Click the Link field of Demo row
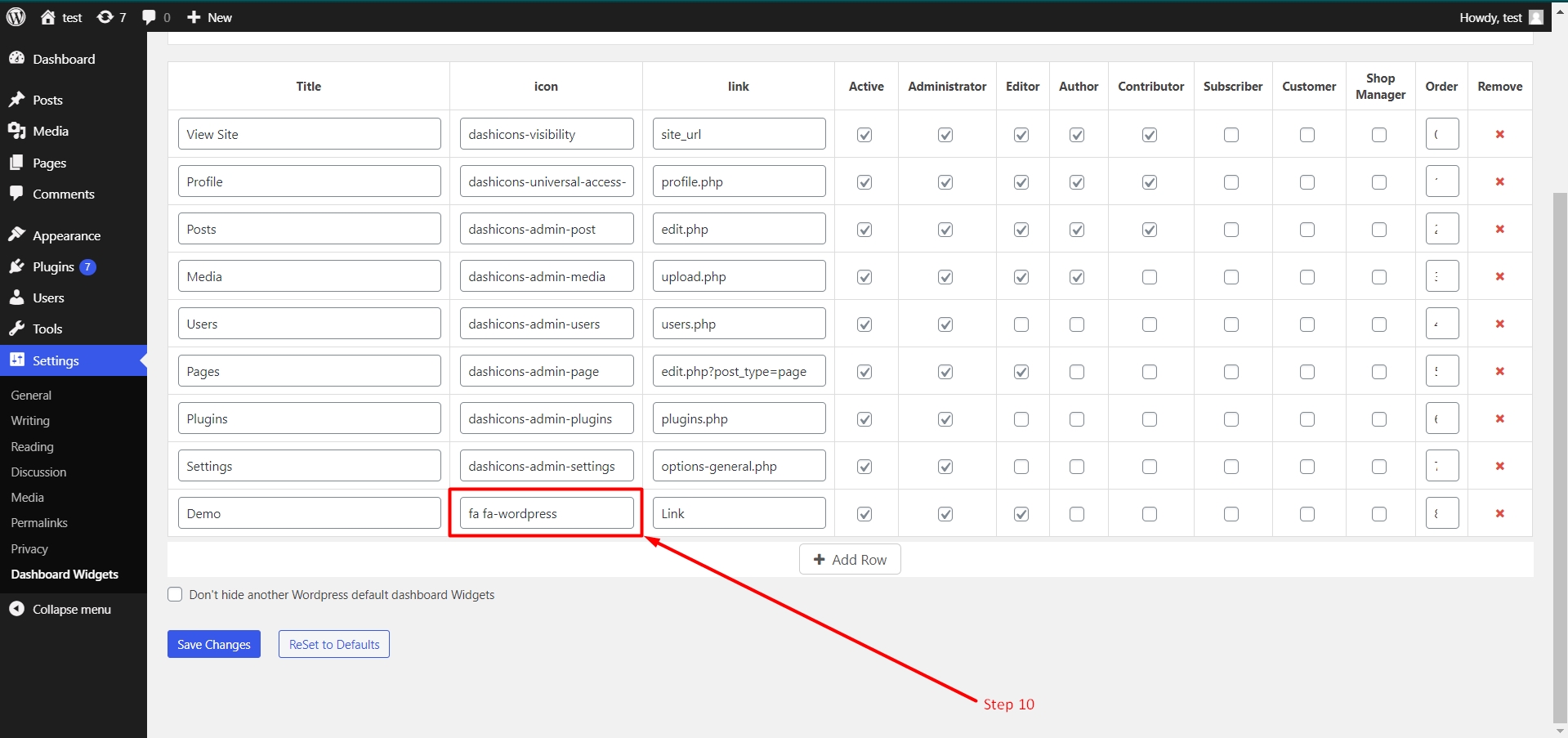1568x738 pixels. [x=739, y=513]
